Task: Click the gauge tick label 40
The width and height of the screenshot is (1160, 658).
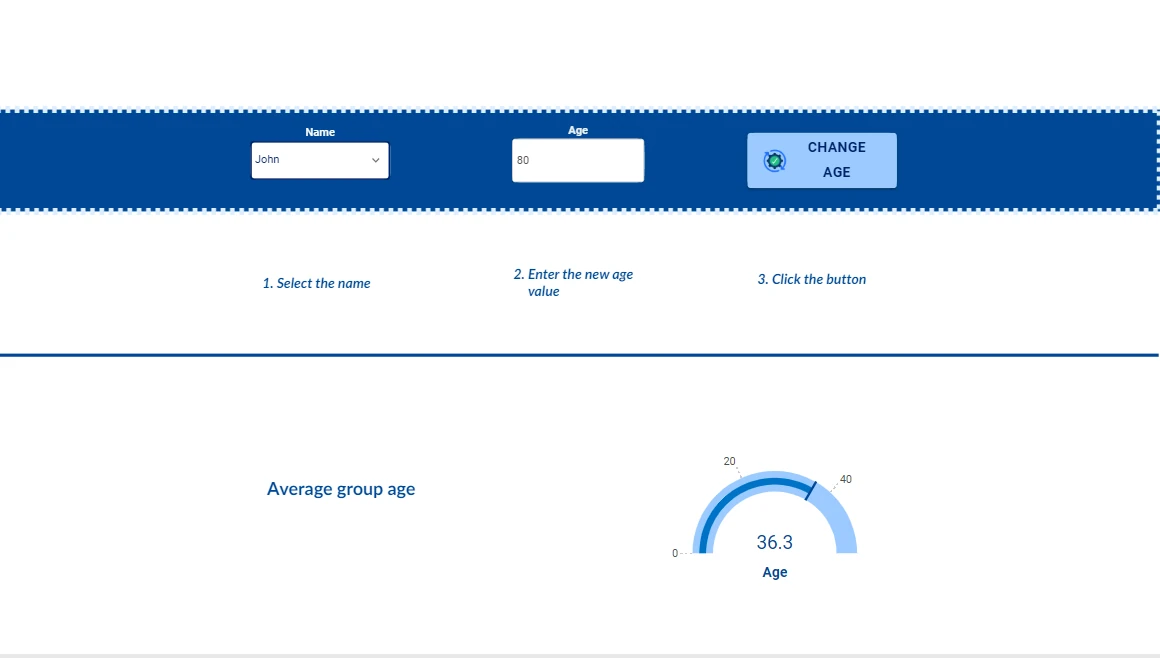Action: pyautogui.click(x=846, y=479)
